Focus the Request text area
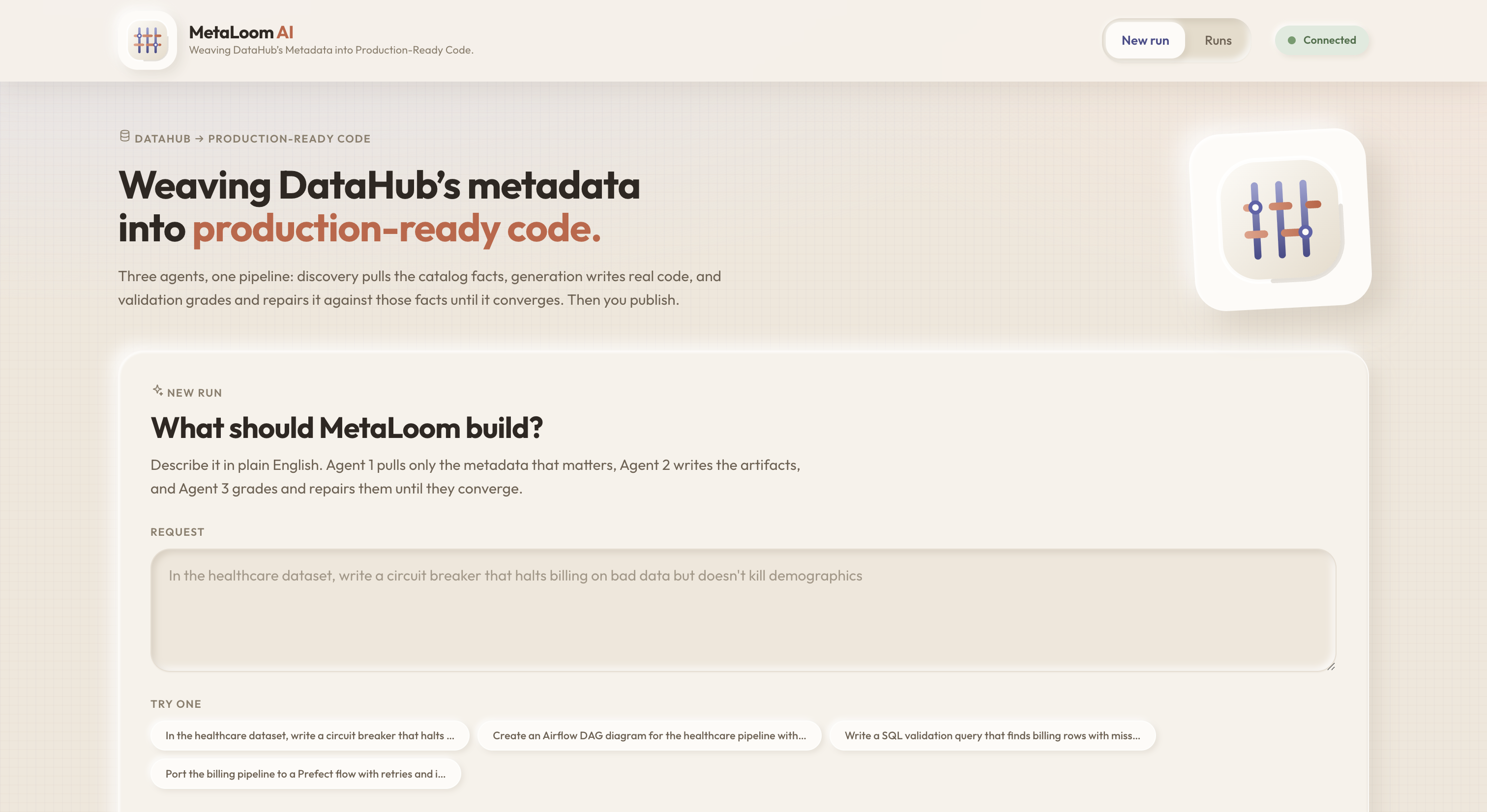1487x812 pixels. [743, 610]
